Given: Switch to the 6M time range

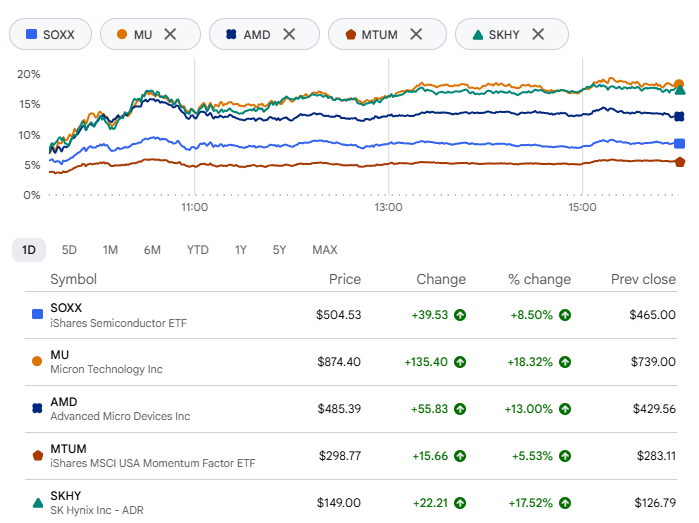Looking at the screenshot, I should point(152,250).
